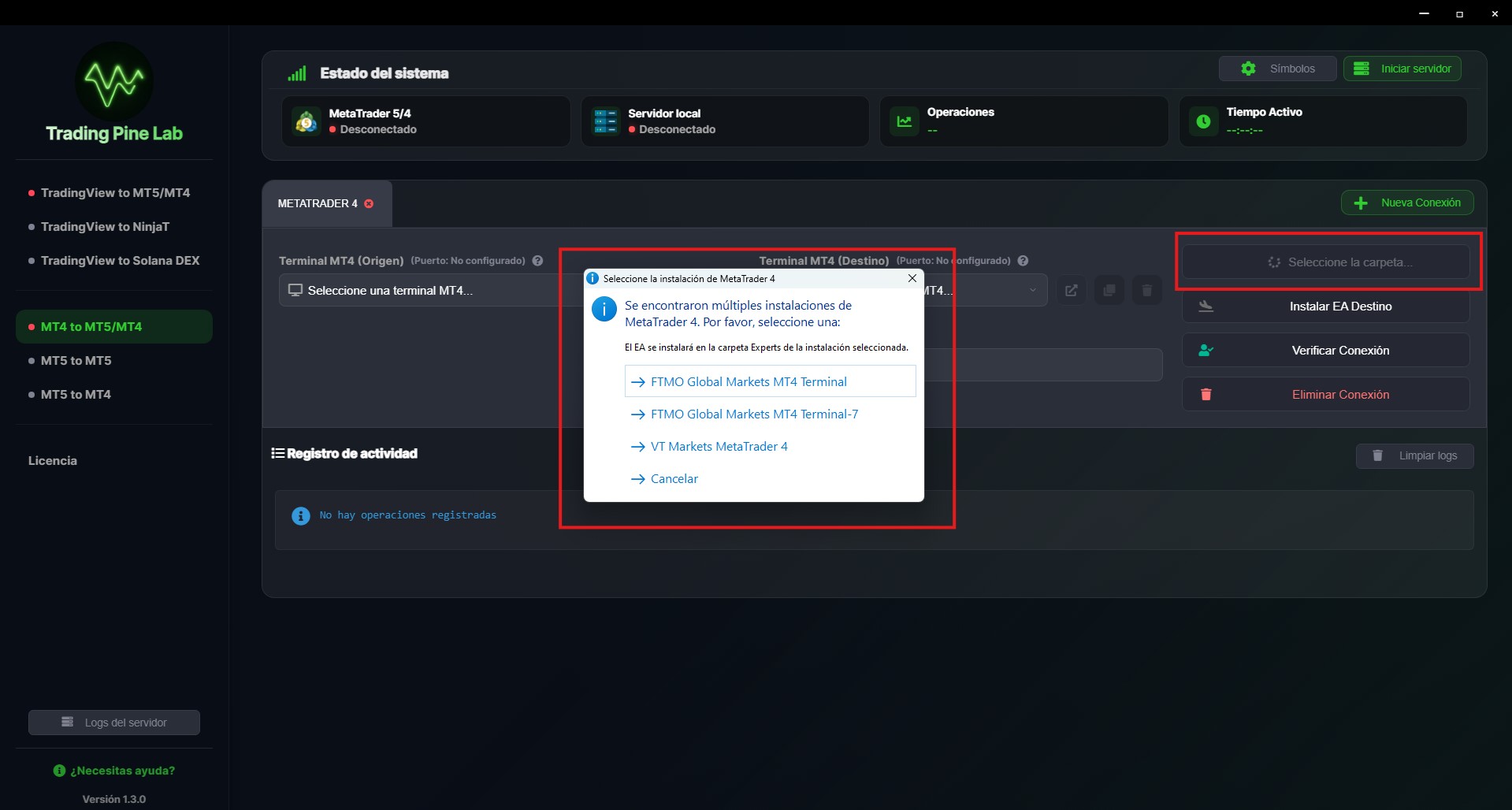1512x810 pixels.
Task: Click the Tiempo Activo clock icon
Action: pyautogui.click(x=1203, y=121)
